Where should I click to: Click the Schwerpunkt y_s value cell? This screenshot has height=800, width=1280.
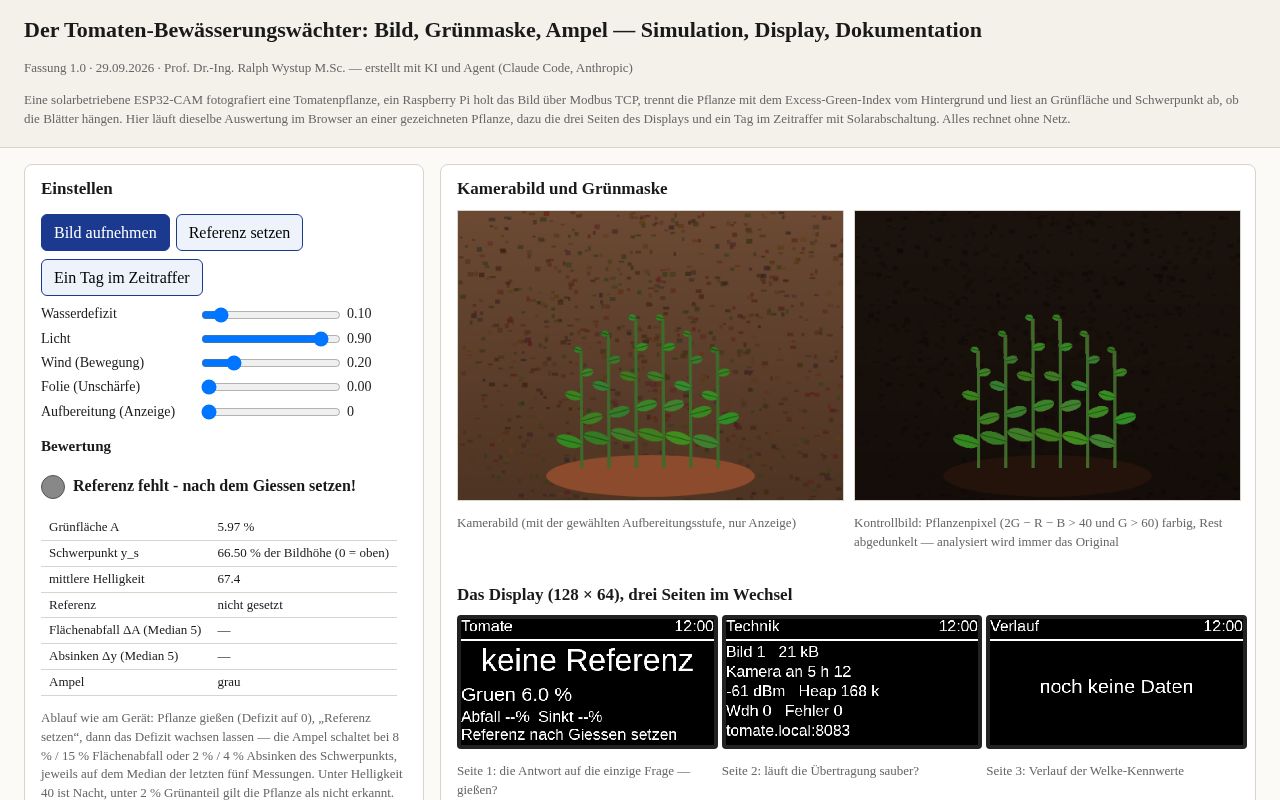(x=303, y=553)
